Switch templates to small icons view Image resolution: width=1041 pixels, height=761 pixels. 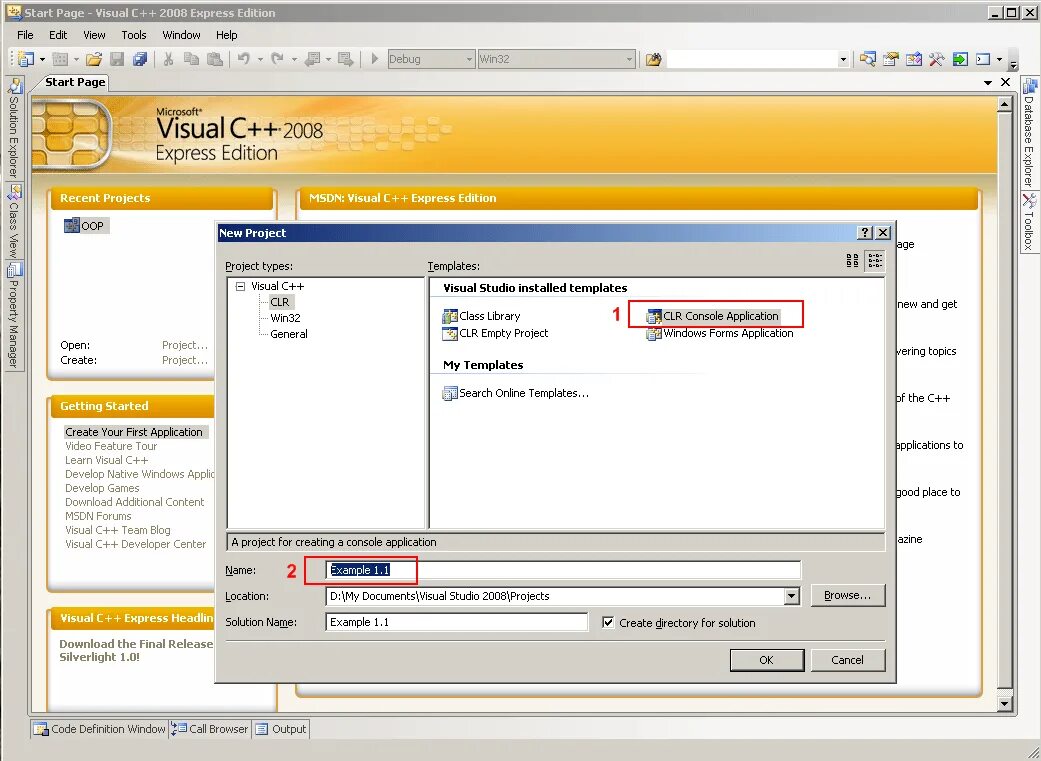tap(875, 260)
